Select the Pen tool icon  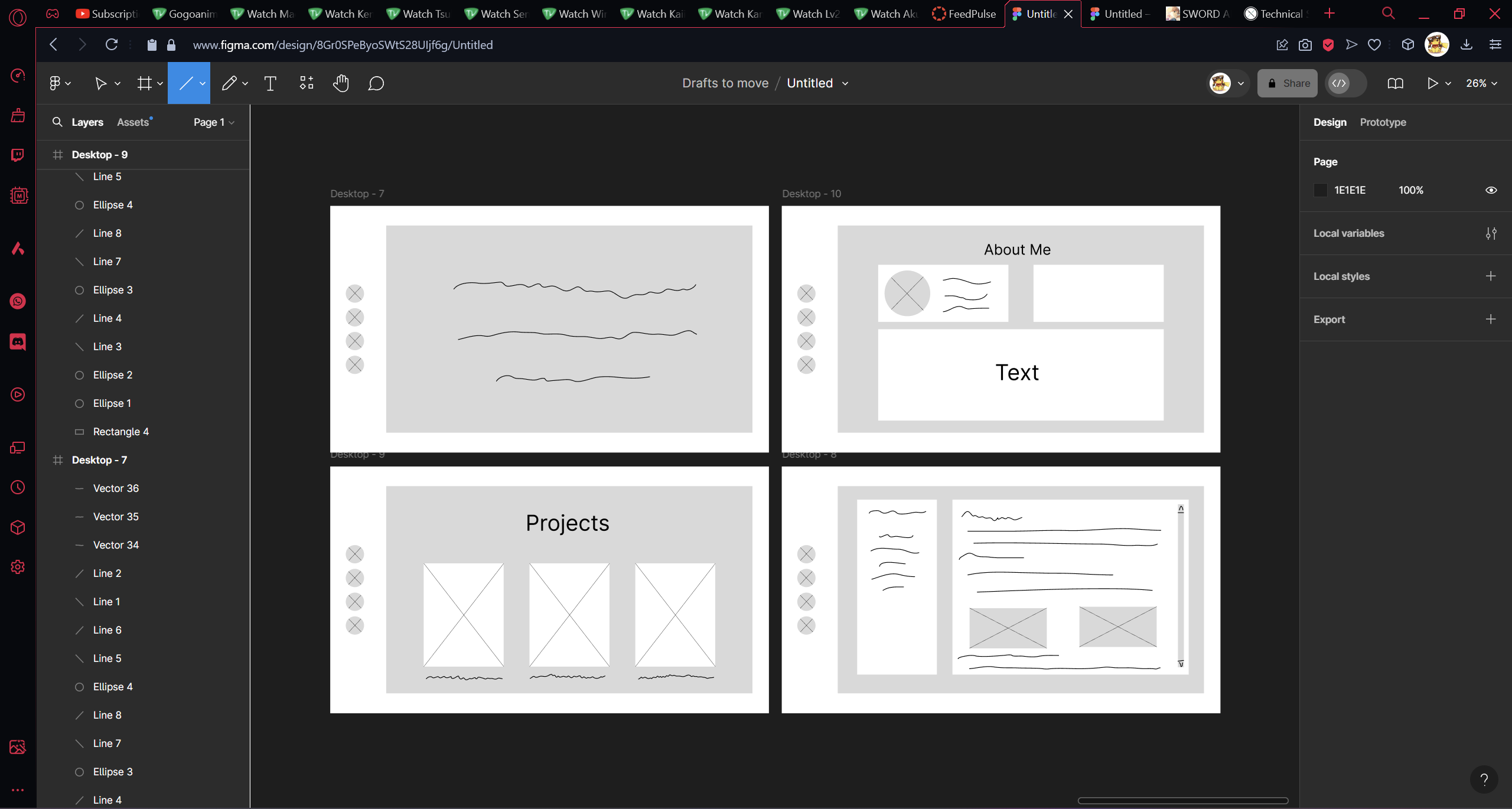(229, 83)
